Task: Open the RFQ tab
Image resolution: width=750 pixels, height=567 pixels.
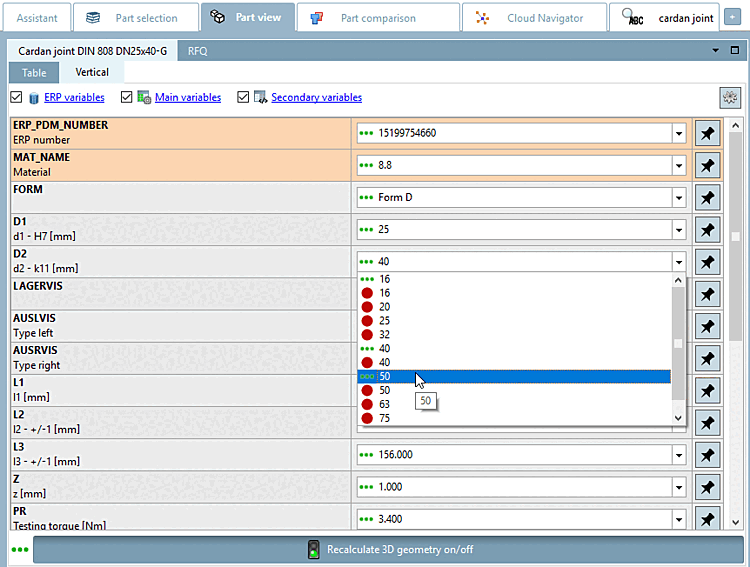Action: tap(198, 51)
